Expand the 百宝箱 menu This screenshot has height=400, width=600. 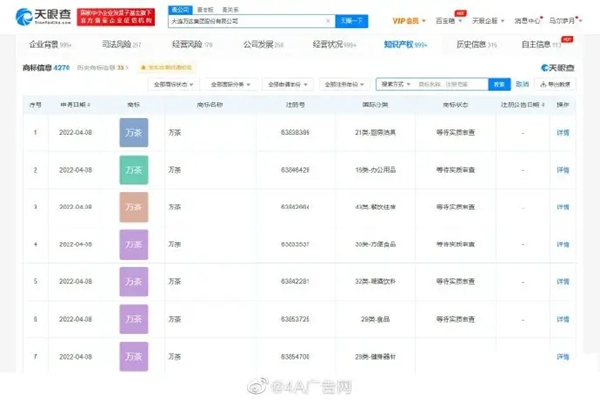coord(449,21)
